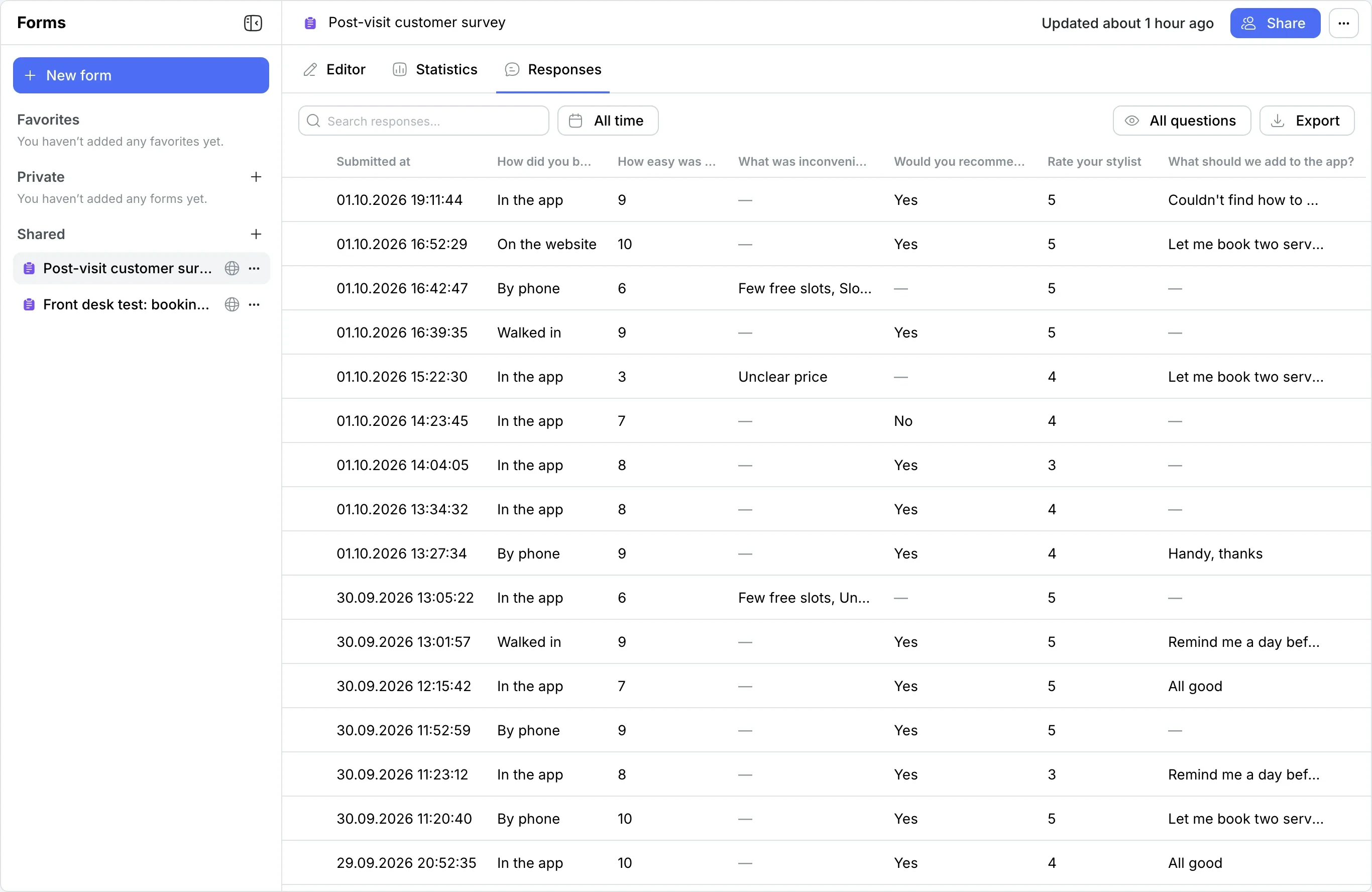Click 'Remind me a day bef...' in 11:23:12 row

(1243, 775)
